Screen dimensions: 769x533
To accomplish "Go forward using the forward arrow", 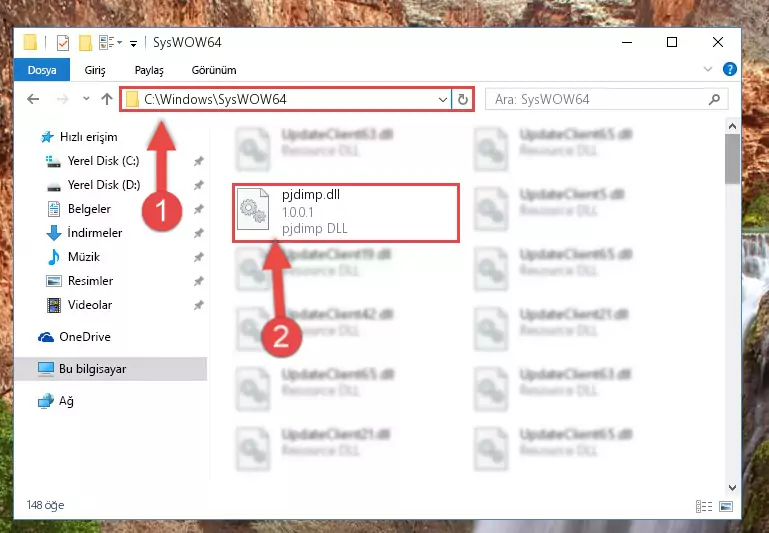I will point(62,99).
